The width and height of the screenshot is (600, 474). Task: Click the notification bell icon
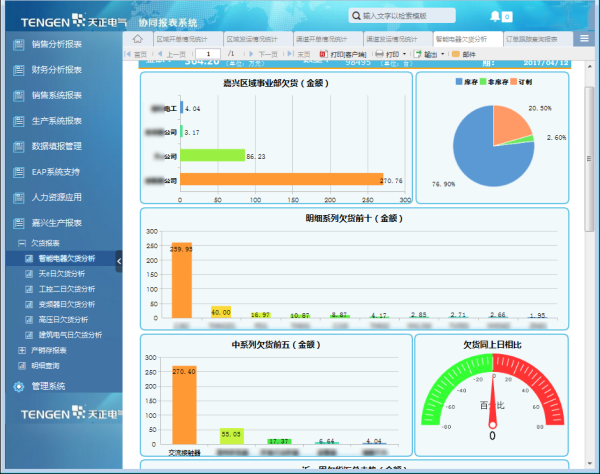coord(495,16)
